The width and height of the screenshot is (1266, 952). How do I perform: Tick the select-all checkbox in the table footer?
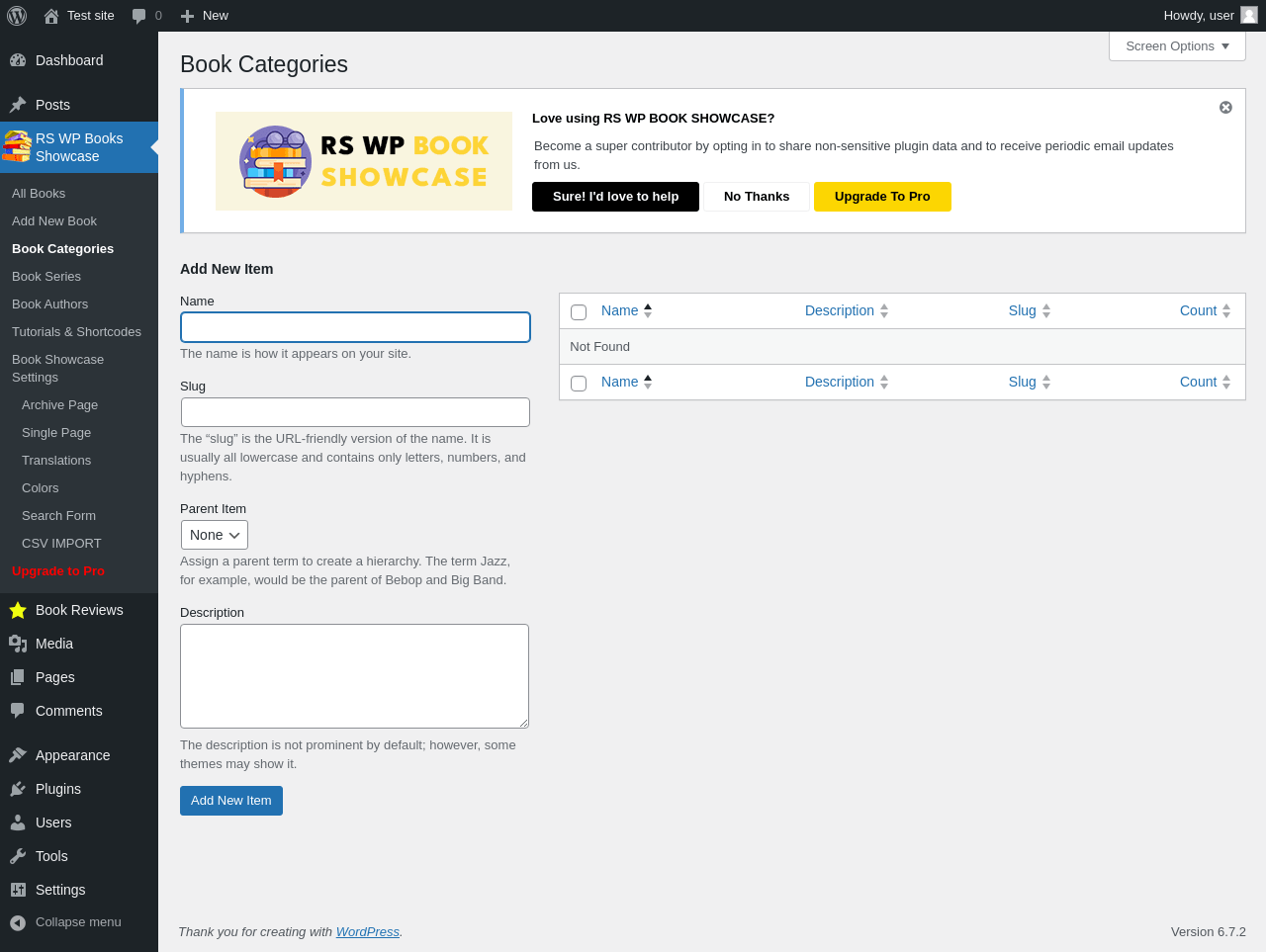(x=579, y=384)
